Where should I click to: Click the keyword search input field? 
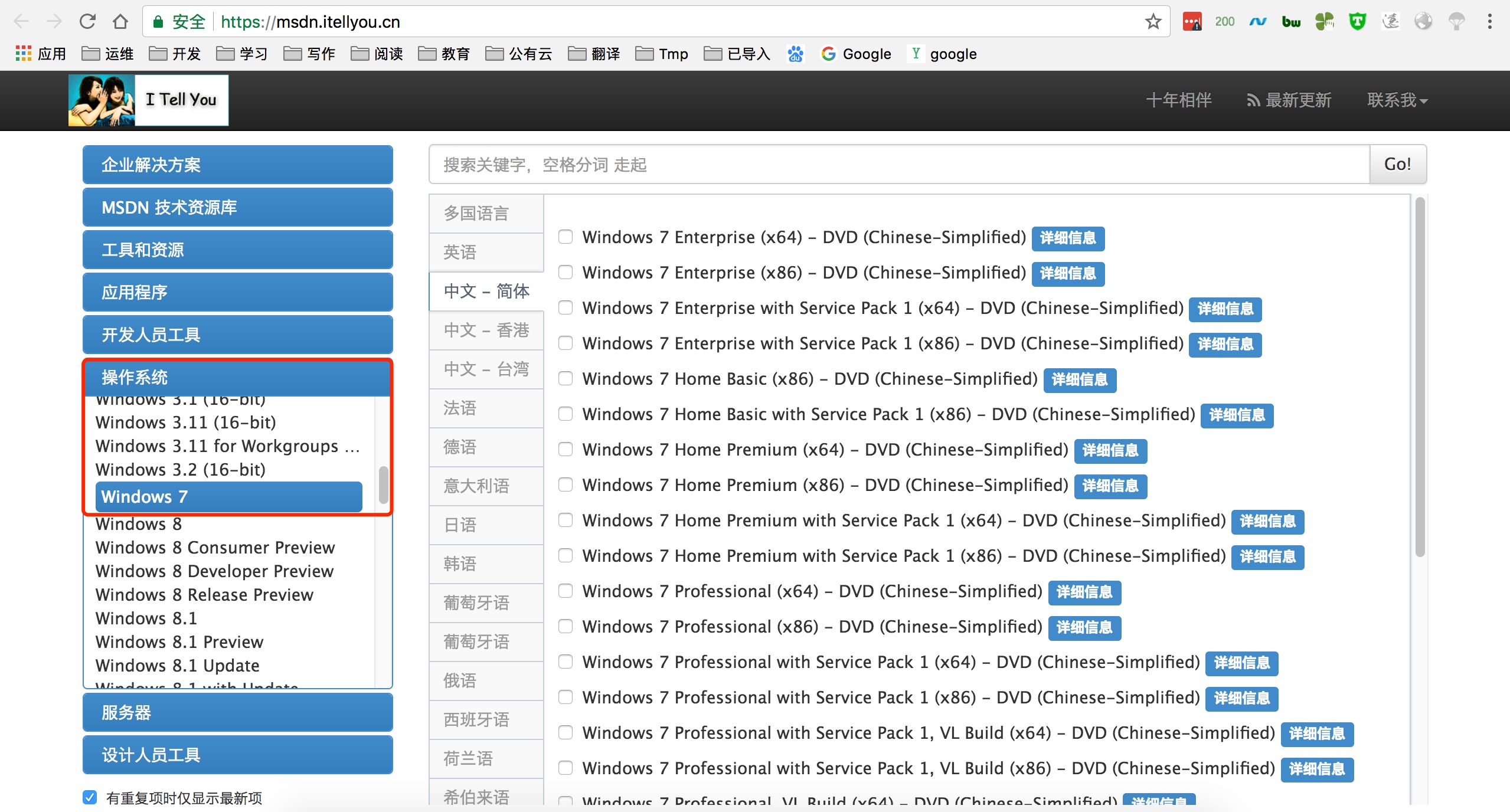(897, 165)
